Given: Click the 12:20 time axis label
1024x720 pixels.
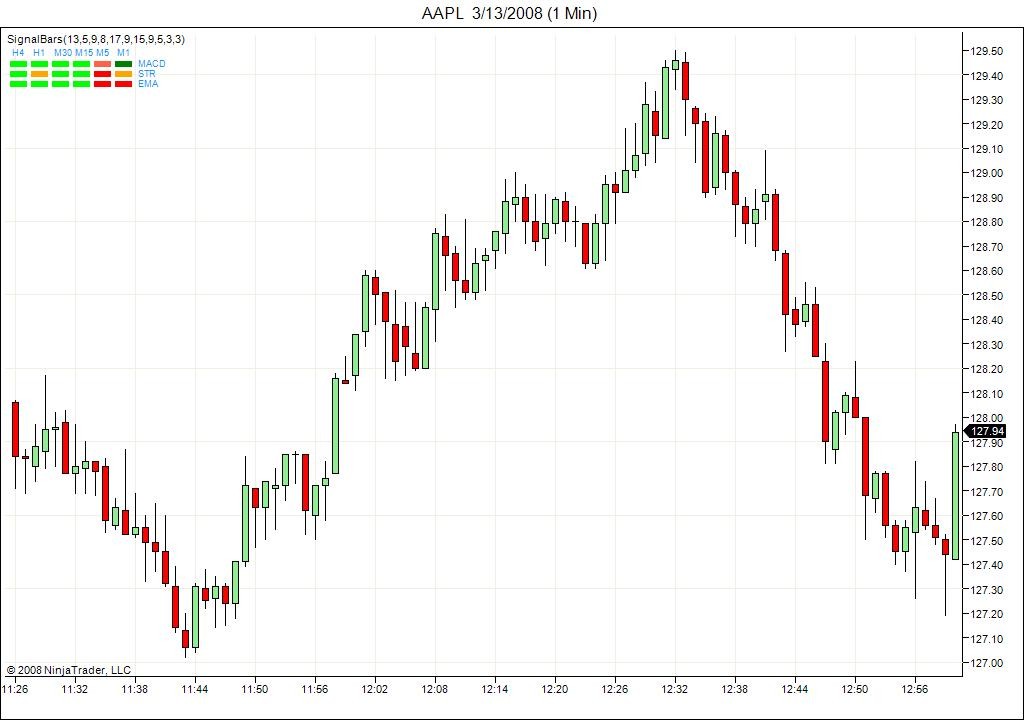Looking at the screenshot, I should click(554, 689).
